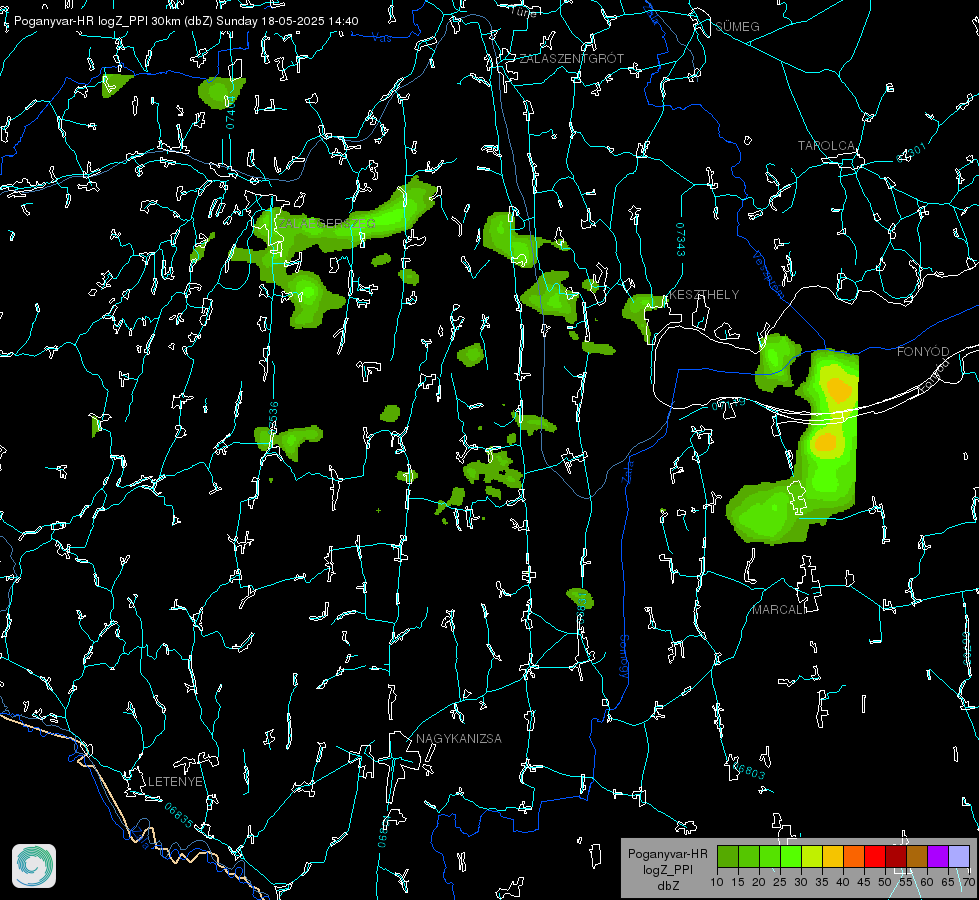979x900 pixels.
Task: Click the legend scale value 40
Action: pos(843,883)
